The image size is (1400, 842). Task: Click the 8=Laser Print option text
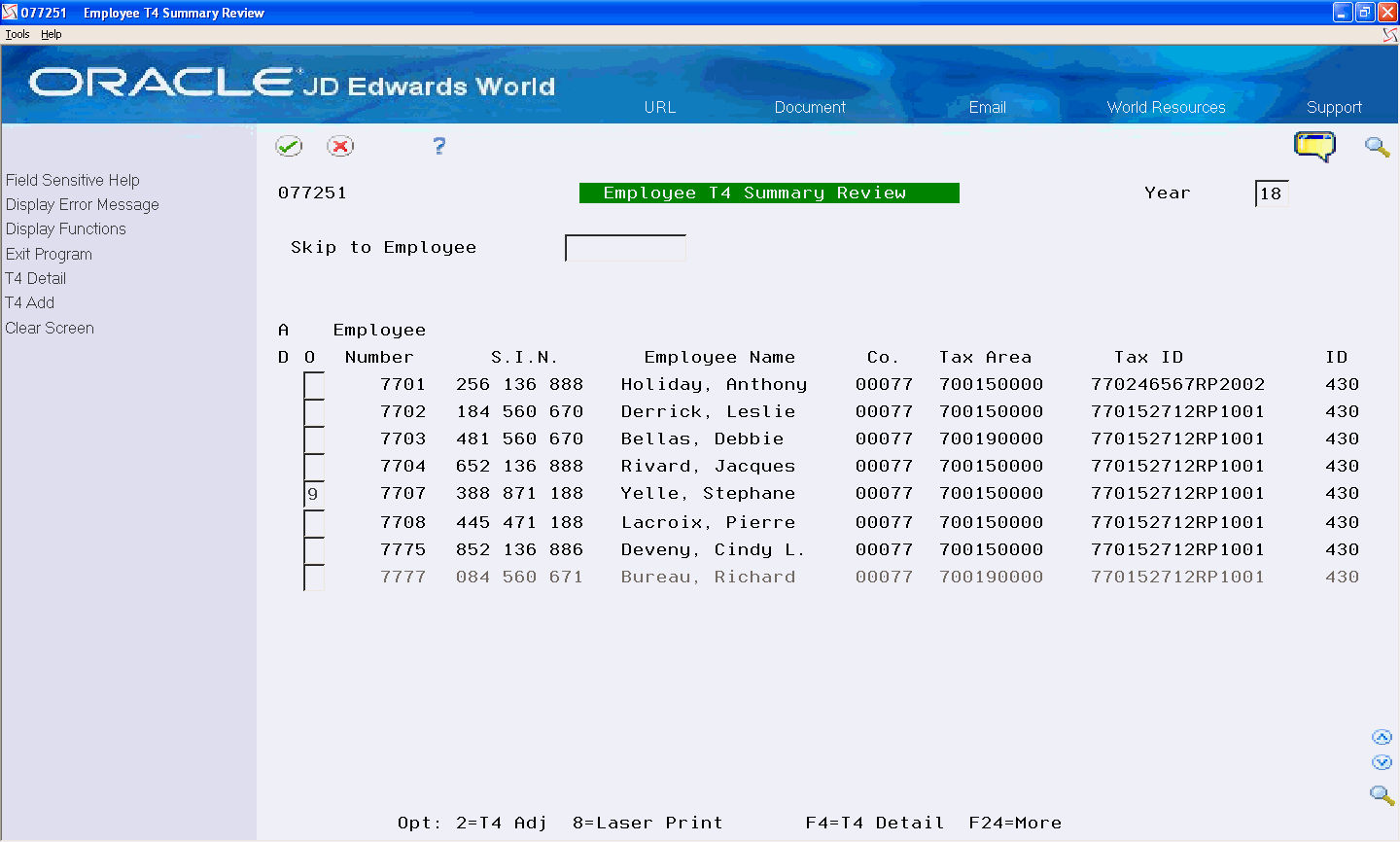647,824
